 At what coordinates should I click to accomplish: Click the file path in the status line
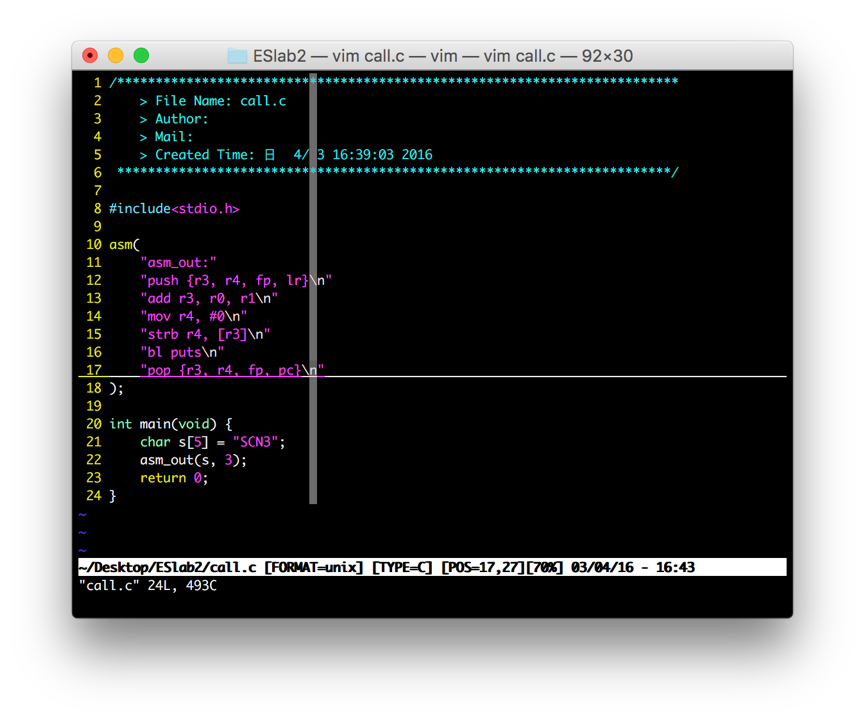168,567
